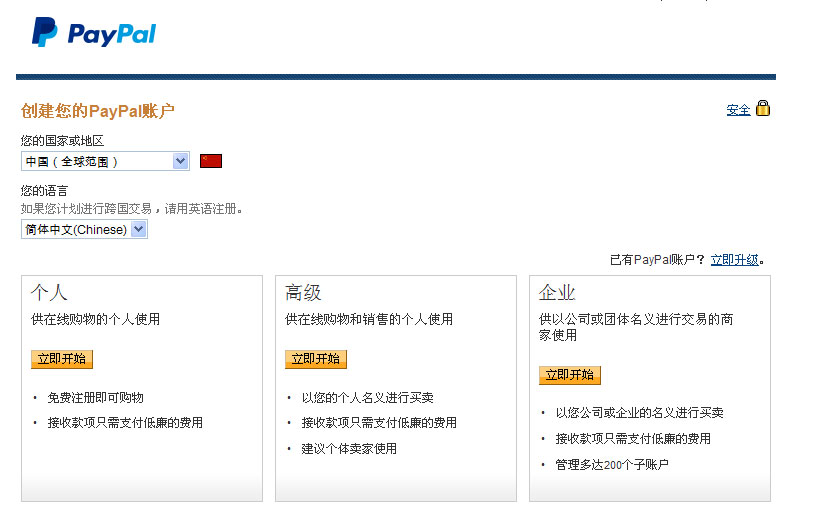Click text 免费注册即可购物

96,397
